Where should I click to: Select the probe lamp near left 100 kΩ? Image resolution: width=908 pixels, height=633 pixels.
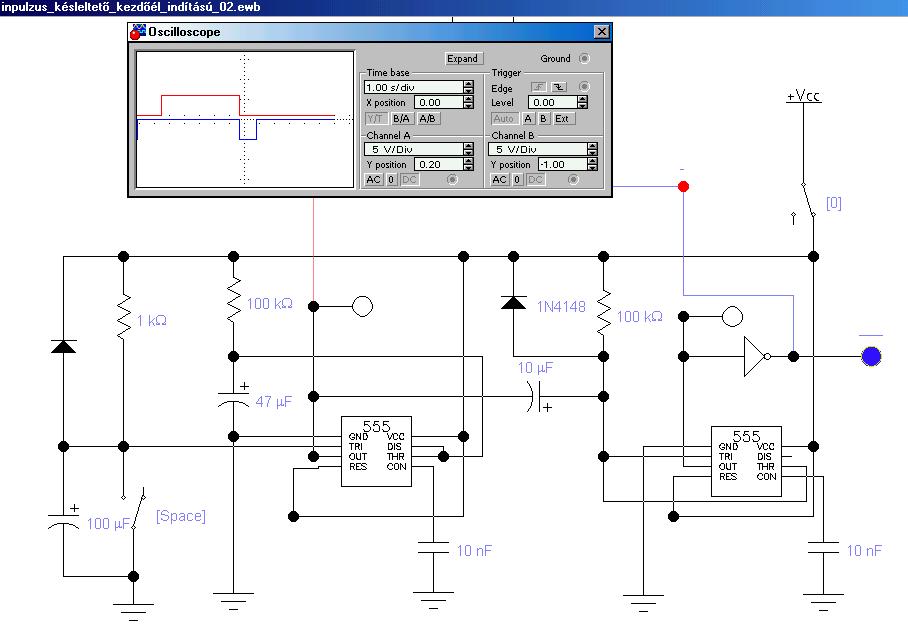[363, 306]
